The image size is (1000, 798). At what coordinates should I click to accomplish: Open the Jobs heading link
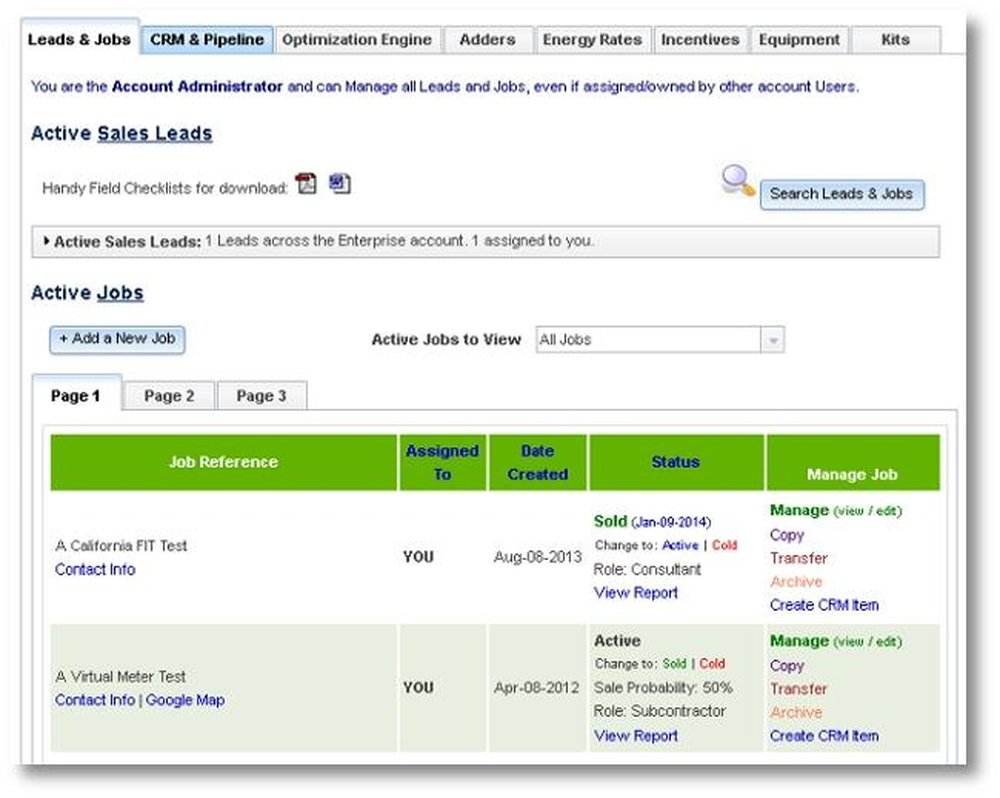tap(120, 293)
